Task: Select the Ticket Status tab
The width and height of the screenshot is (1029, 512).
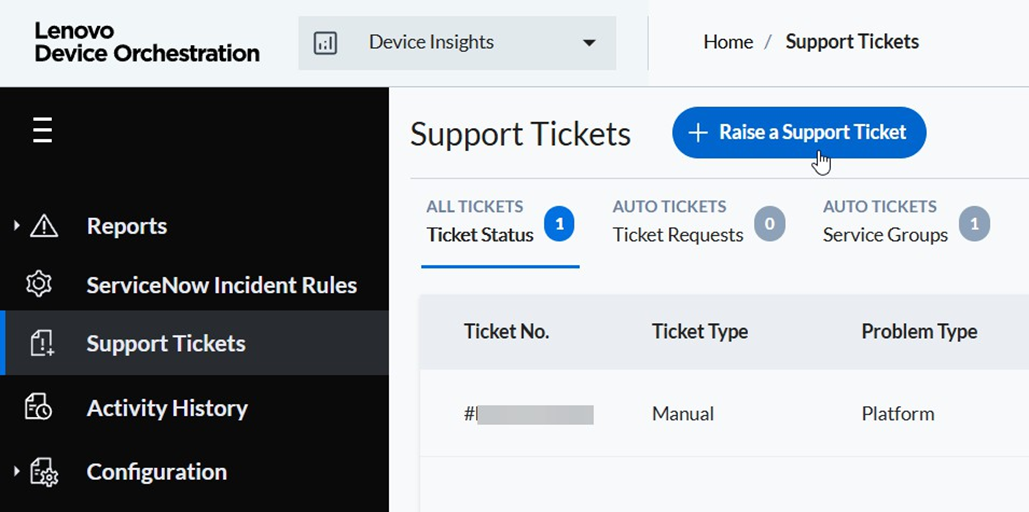Action: [480, 222]
